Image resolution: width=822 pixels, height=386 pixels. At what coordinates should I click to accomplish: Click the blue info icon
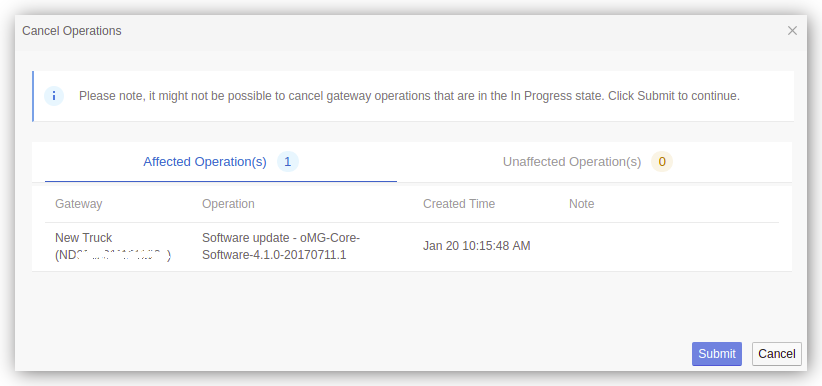(54, 96)
